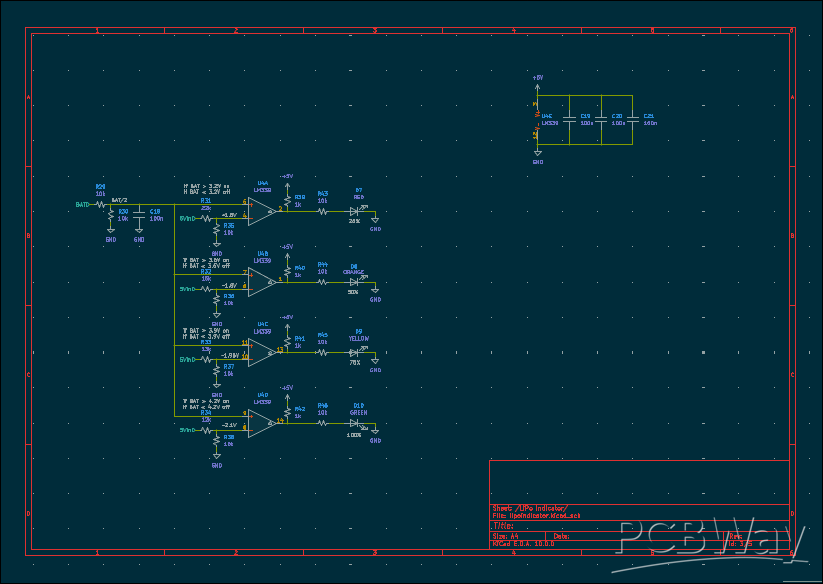Select the D9 YELLOW LED symbol

click(x=354, y=352)
